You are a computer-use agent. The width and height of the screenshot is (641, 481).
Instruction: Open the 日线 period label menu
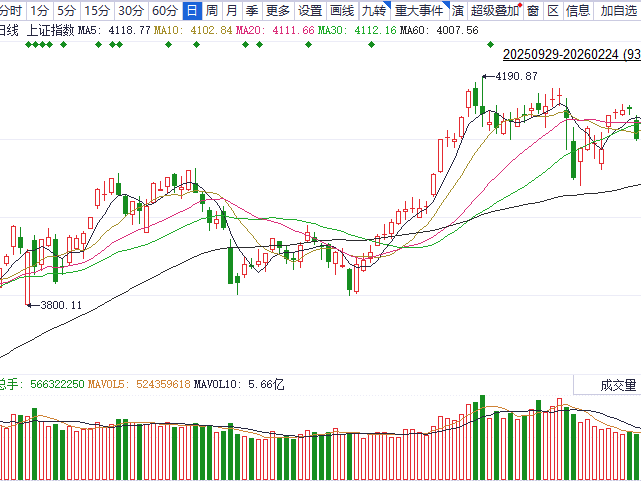point(10,30)
